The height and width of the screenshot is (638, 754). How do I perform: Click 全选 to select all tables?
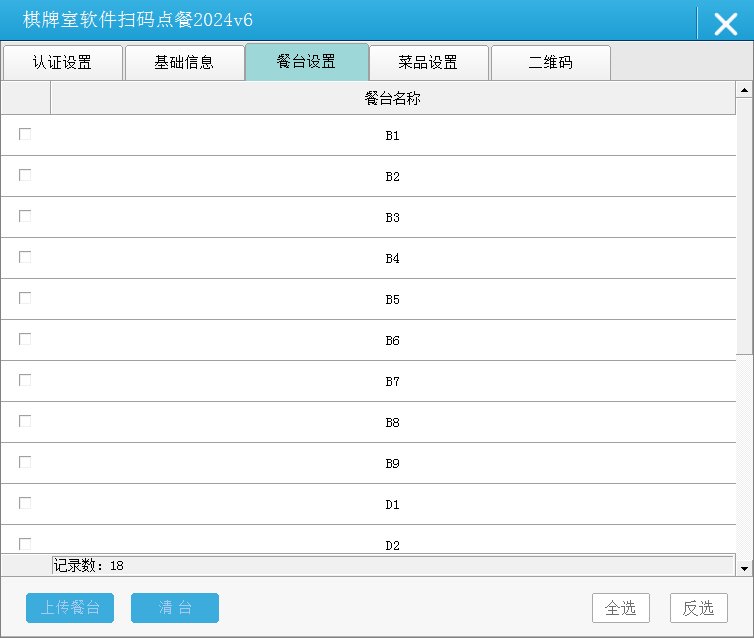[x=621, y=608]
